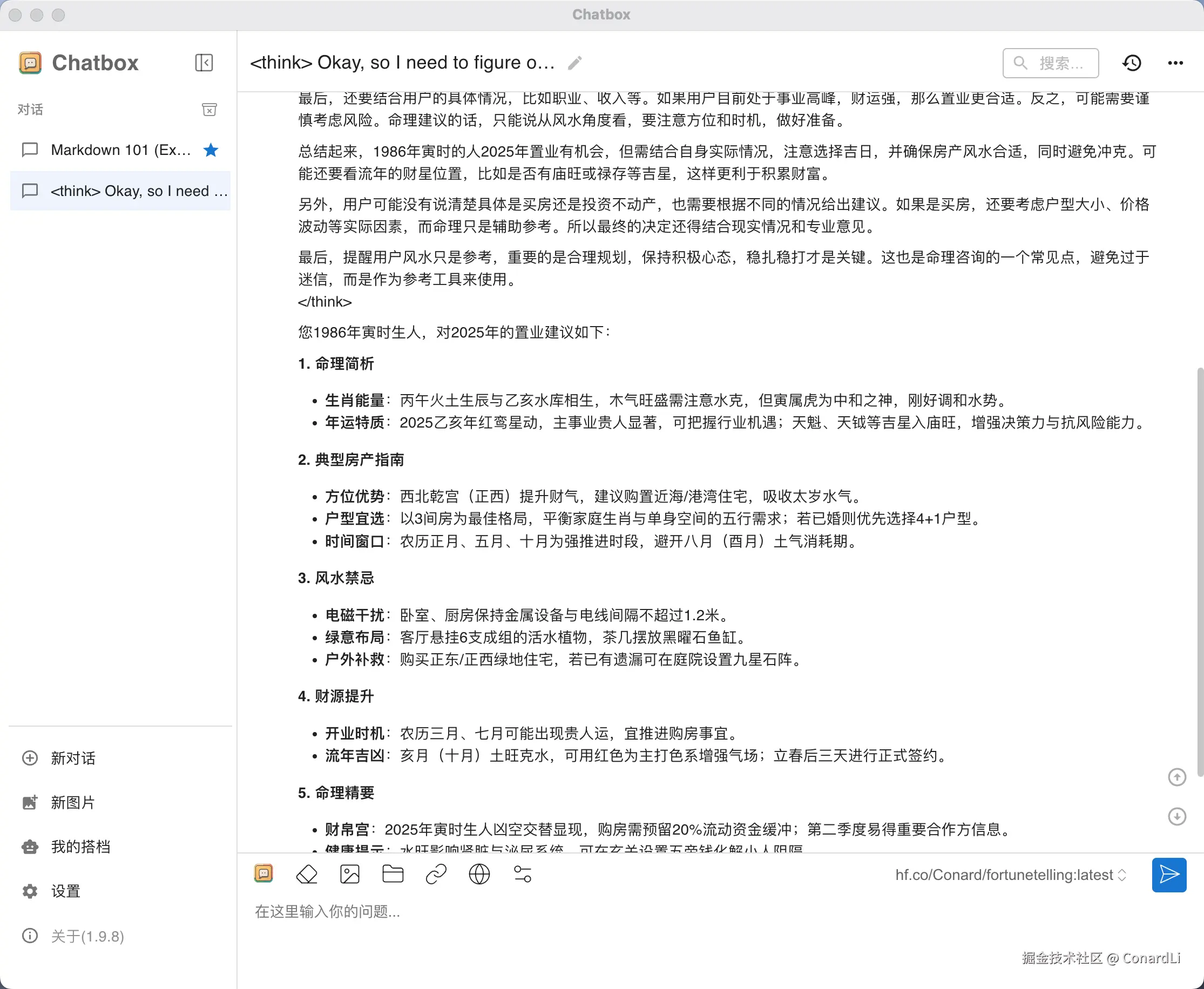Toggle the star on Markdown 101 conversation

tap(211, 150)
